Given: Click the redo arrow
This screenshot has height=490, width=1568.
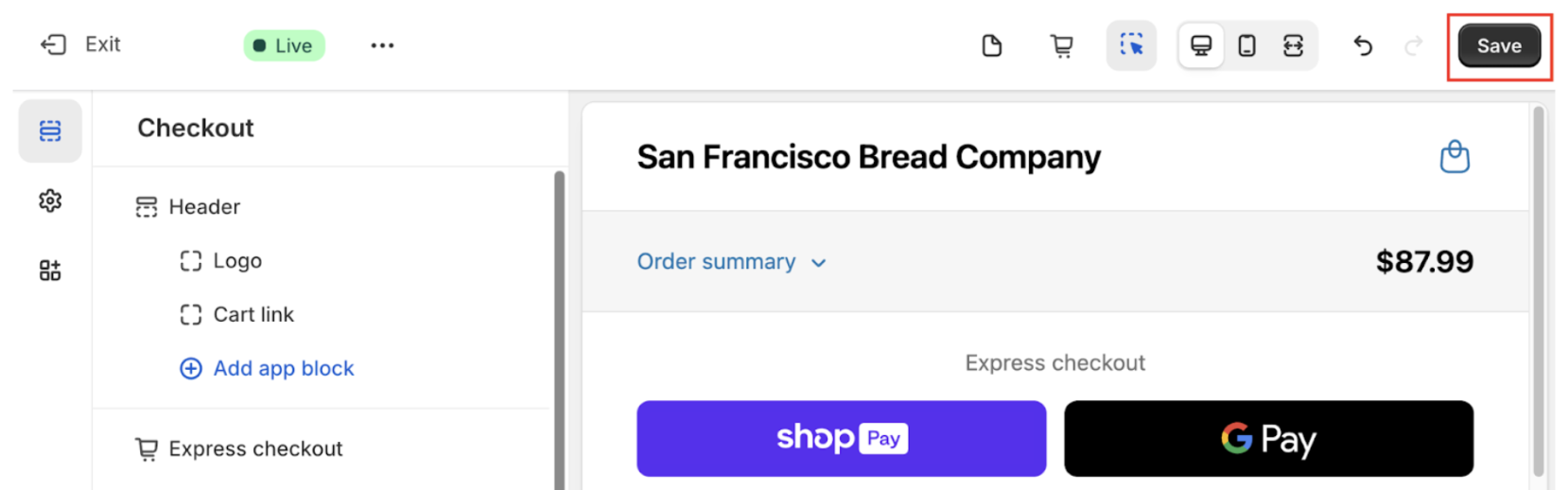Looking at the screenshot, I should coord(1414,45).
